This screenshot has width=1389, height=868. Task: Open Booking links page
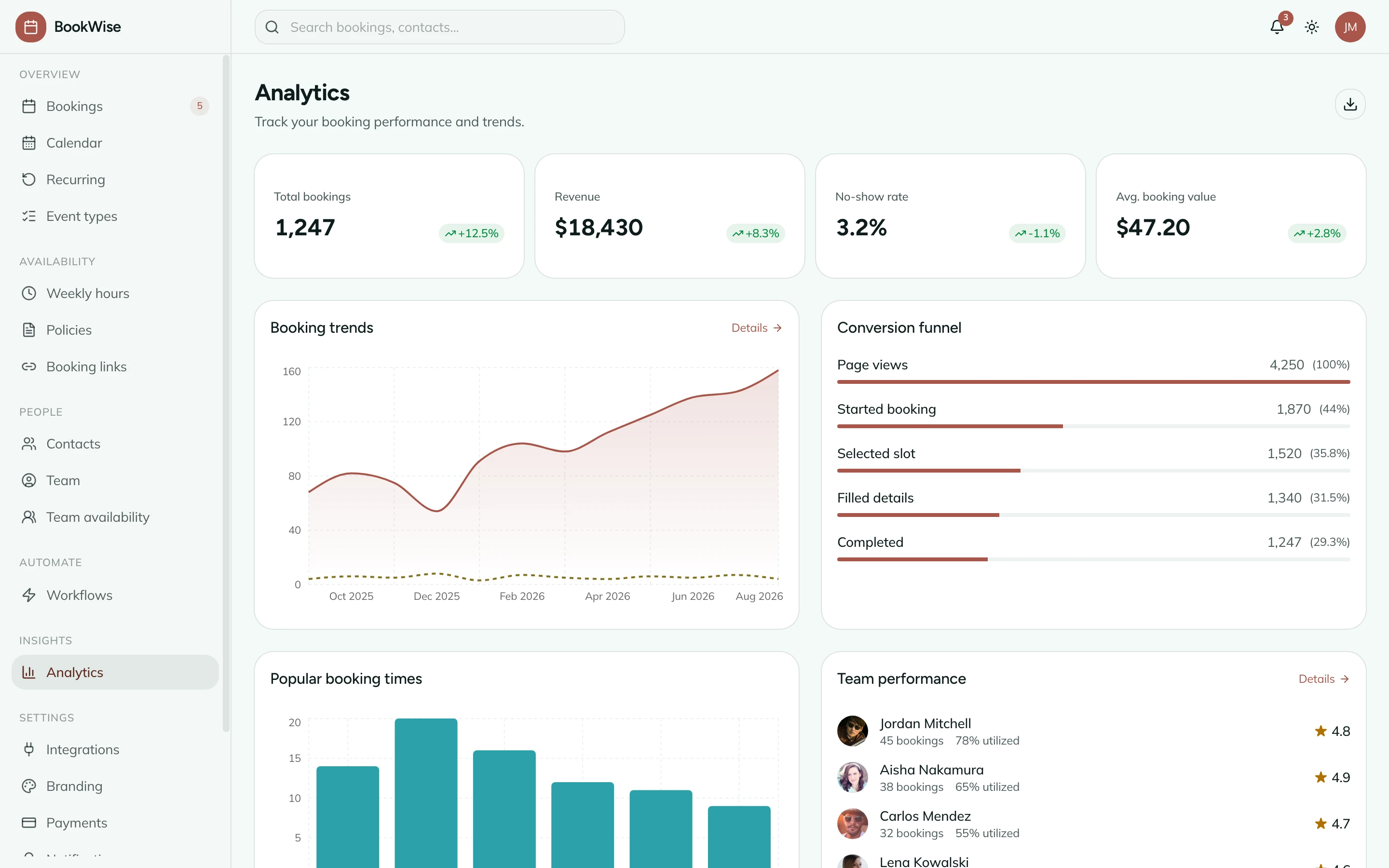pyautogui.click(x=115, y=367)
